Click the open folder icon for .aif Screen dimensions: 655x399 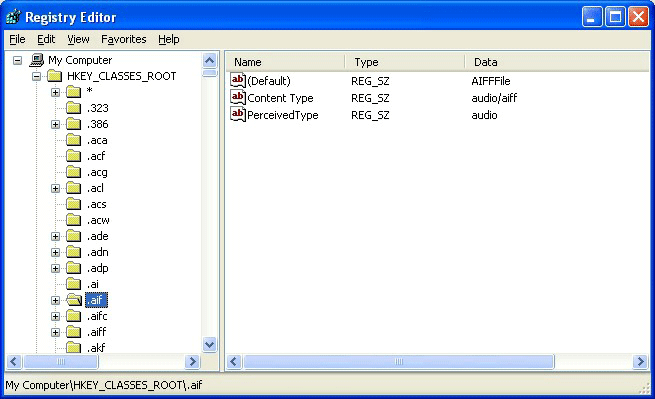(x=74, y=300)
